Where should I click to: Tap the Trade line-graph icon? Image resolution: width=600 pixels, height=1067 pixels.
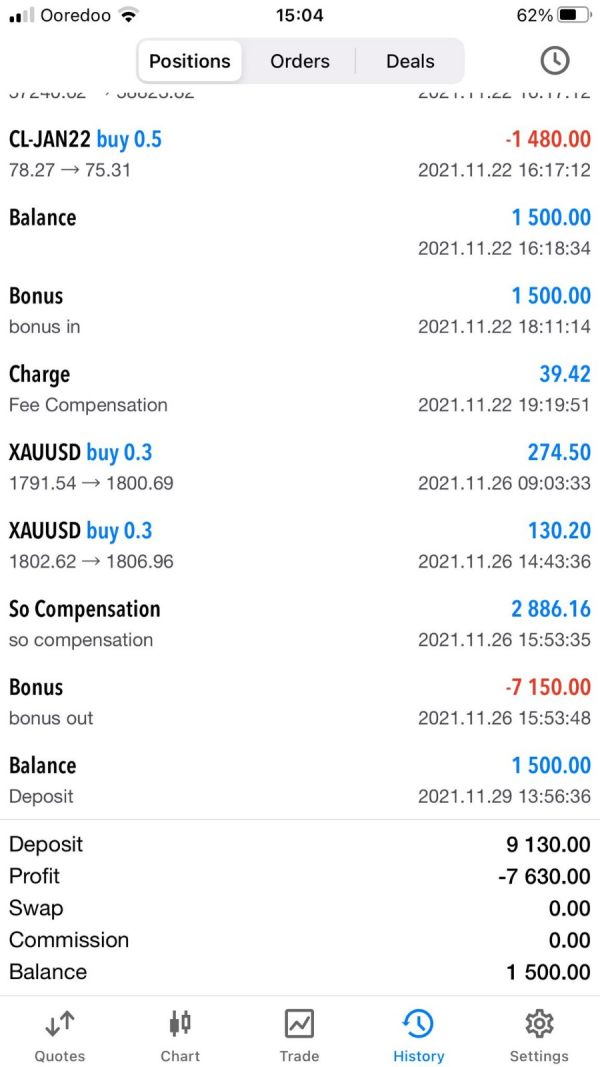coord(299,1024)
